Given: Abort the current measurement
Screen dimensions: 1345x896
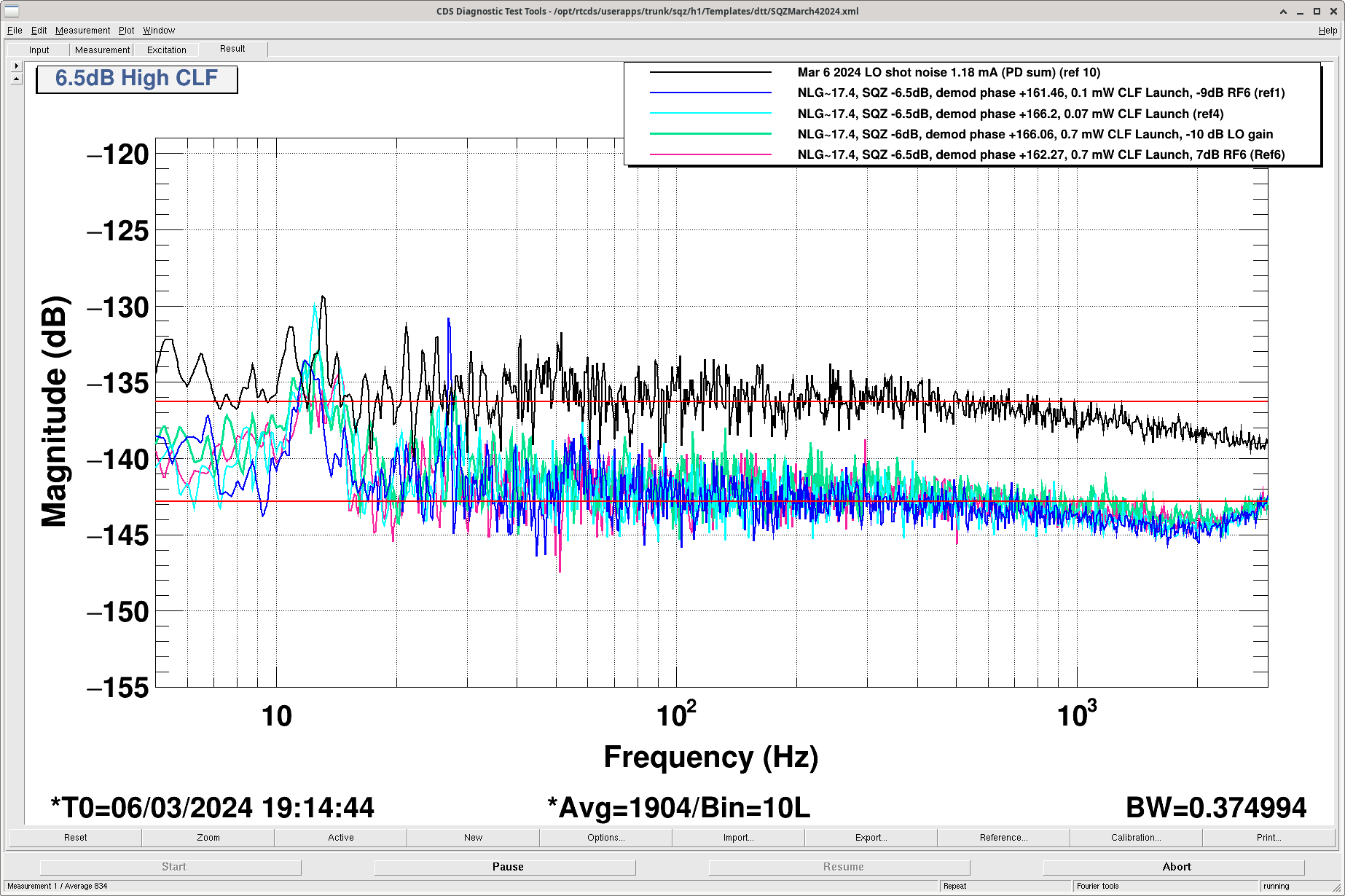Looking at the screenshot, I should point(1176,867).
